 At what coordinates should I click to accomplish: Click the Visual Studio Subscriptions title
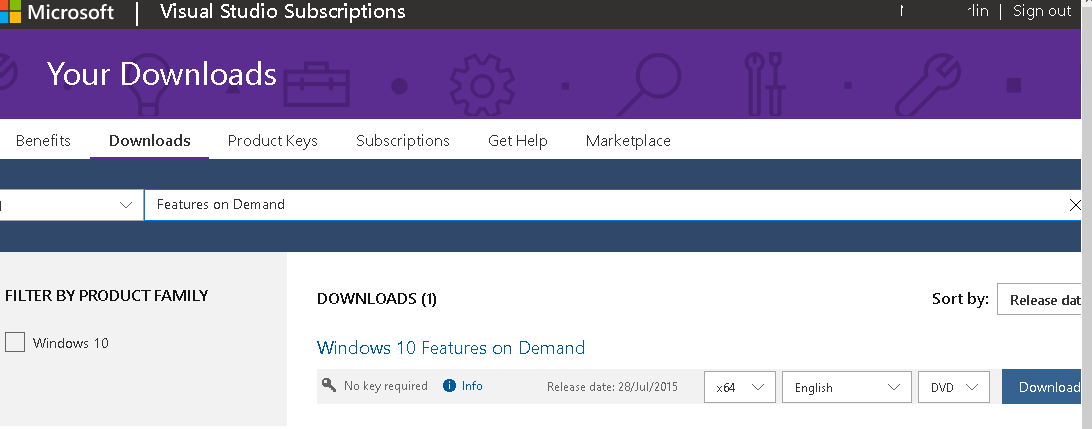[283, 11]
